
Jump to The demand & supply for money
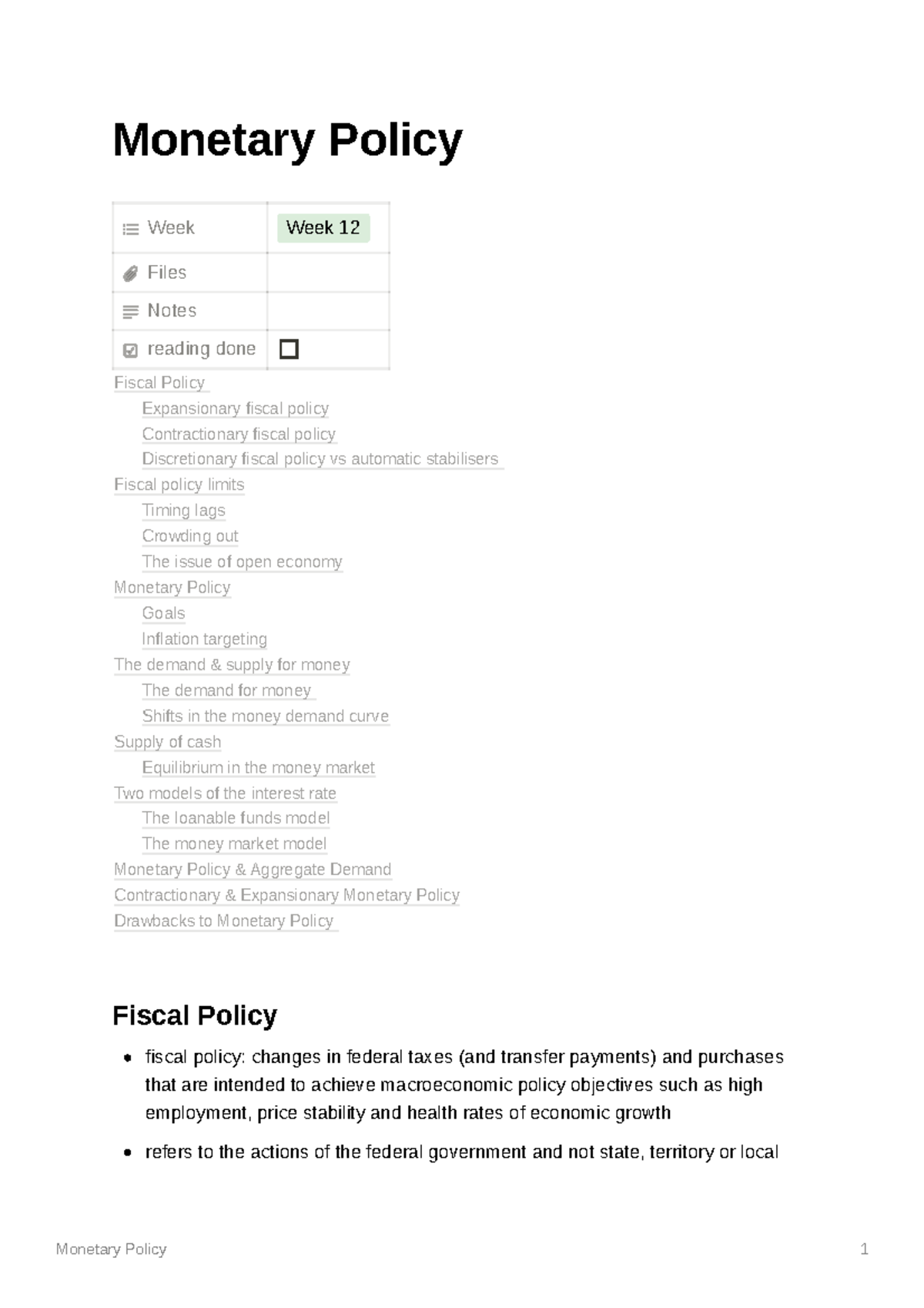(232, 665)
